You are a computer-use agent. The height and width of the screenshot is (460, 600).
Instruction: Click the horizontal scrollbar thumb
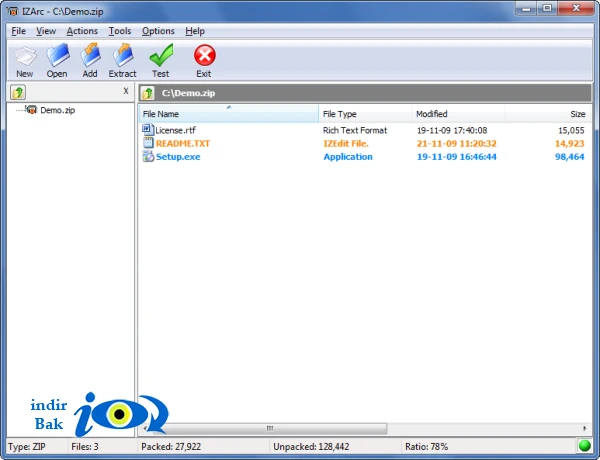click(270, 428)
